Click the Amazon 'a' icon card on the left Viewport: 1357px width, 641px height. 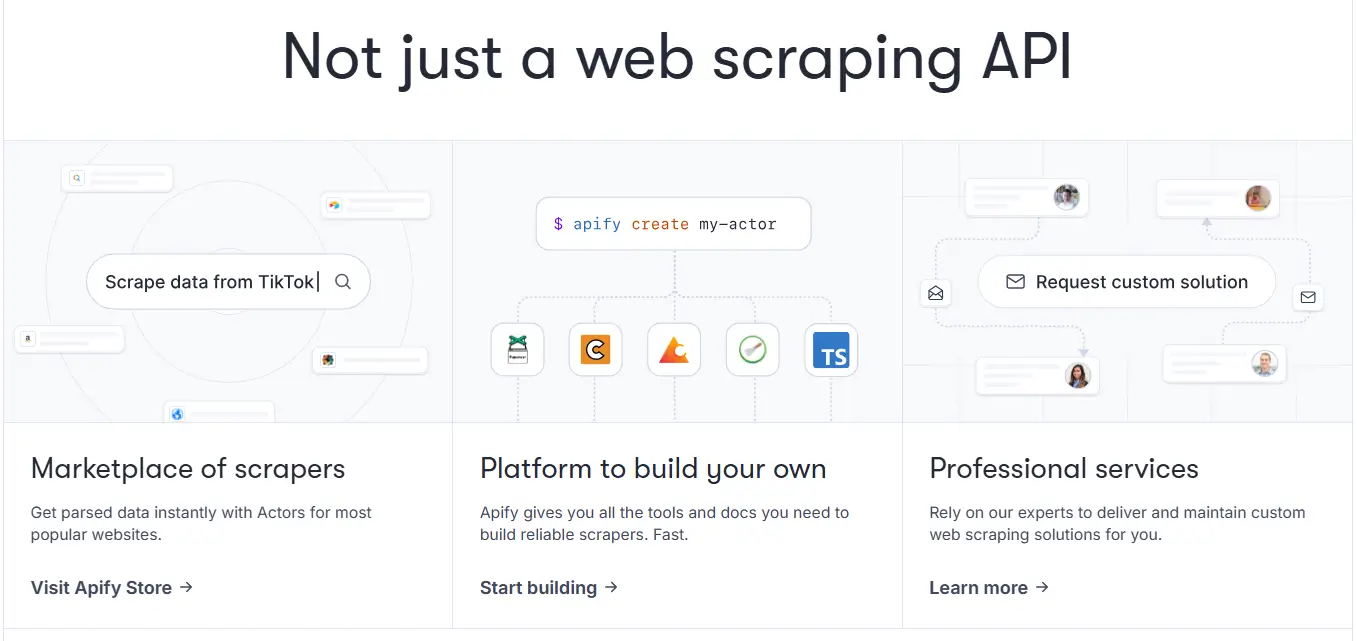pos(28,337)
